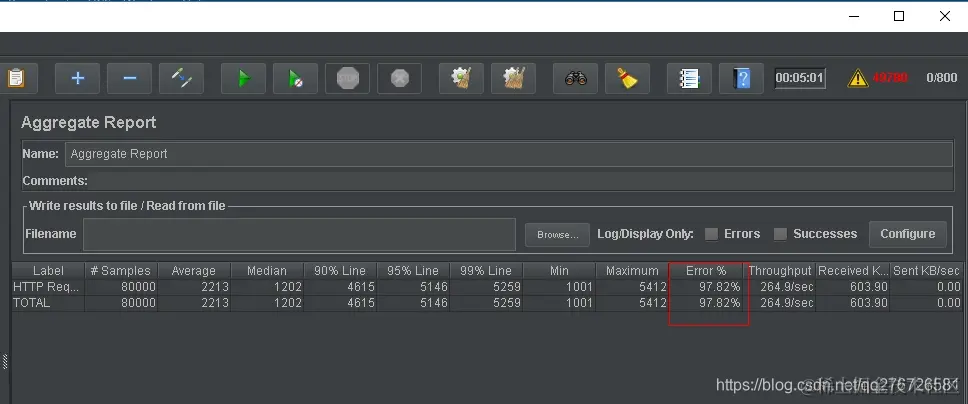Click the yellow warning triangle icon

[858, 78]
